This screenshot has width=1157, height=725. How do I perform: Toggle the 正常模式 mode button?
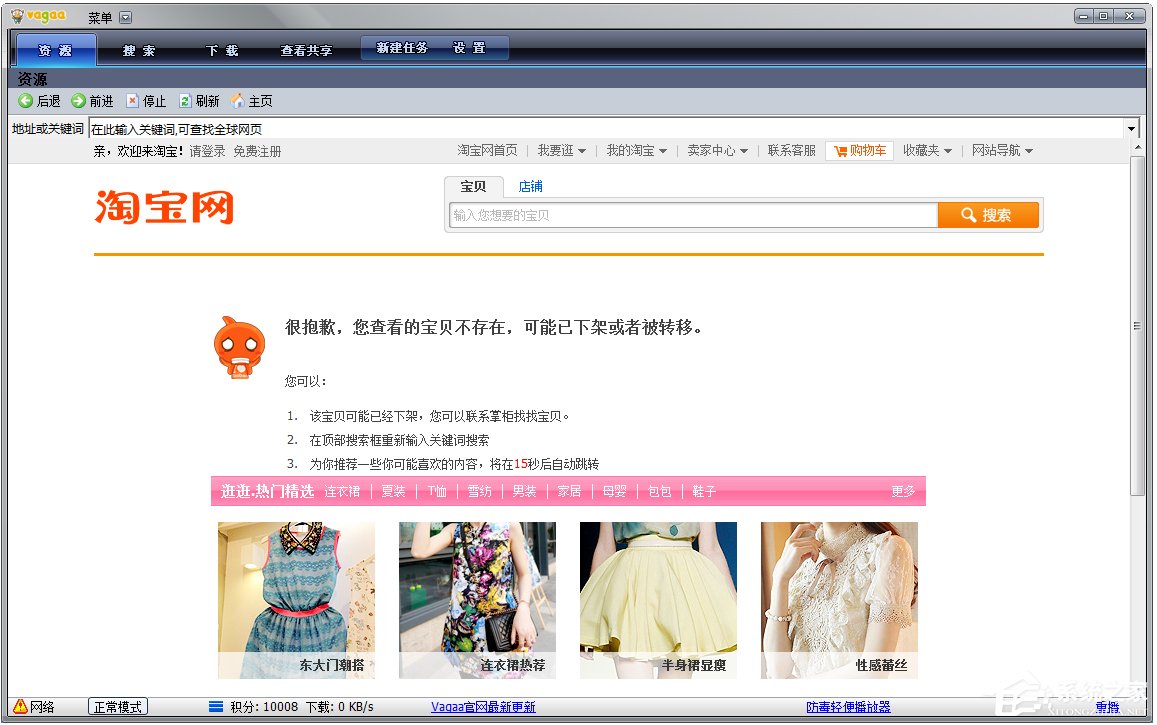[x=118, y=707]
